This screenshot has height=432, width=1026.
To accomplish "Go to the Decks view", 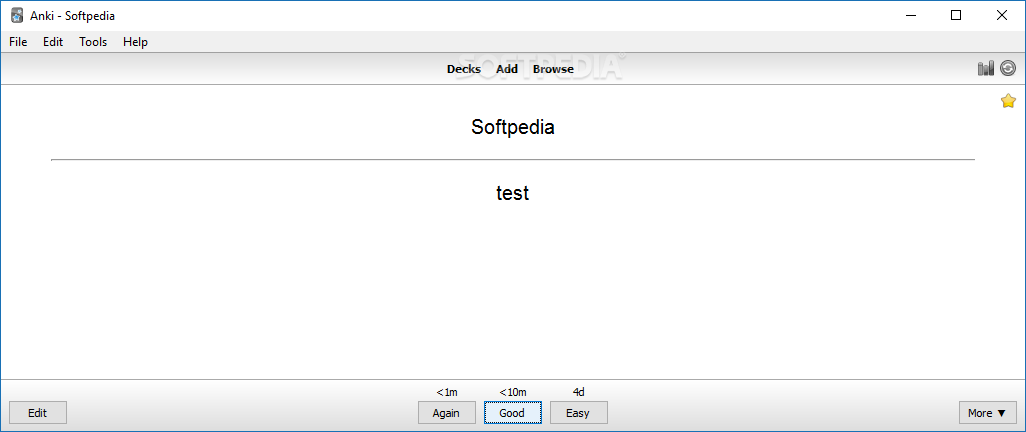I will [x=463, y=69].
